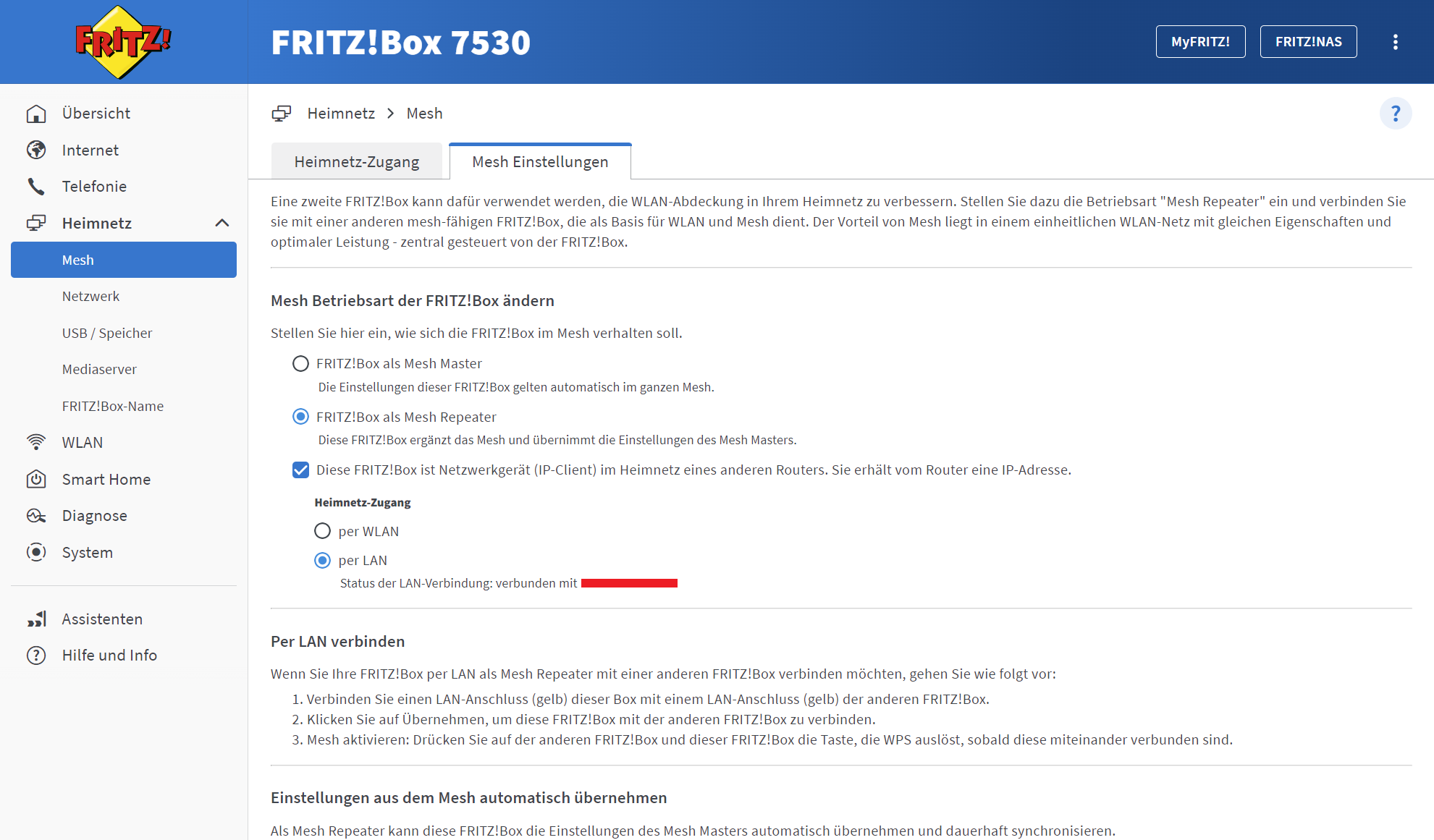
Task: Uncheck the IP-Client Netzwerkgerät checkbox
Action: pyautogui.click(x=300, y=470)
